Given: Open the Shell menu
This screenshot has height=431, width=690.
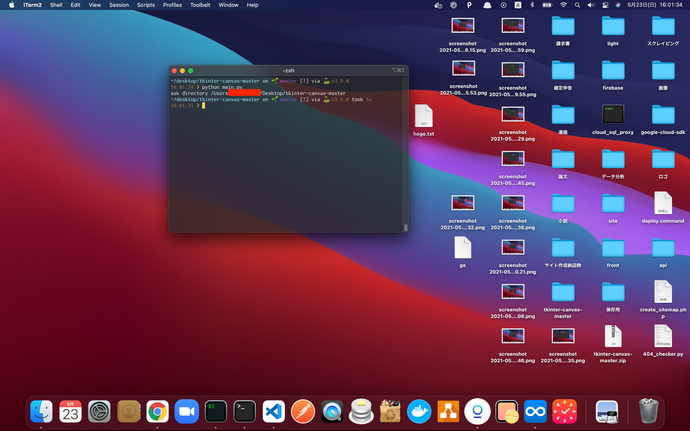Looking at the screenshot, I should coord(56,5).
